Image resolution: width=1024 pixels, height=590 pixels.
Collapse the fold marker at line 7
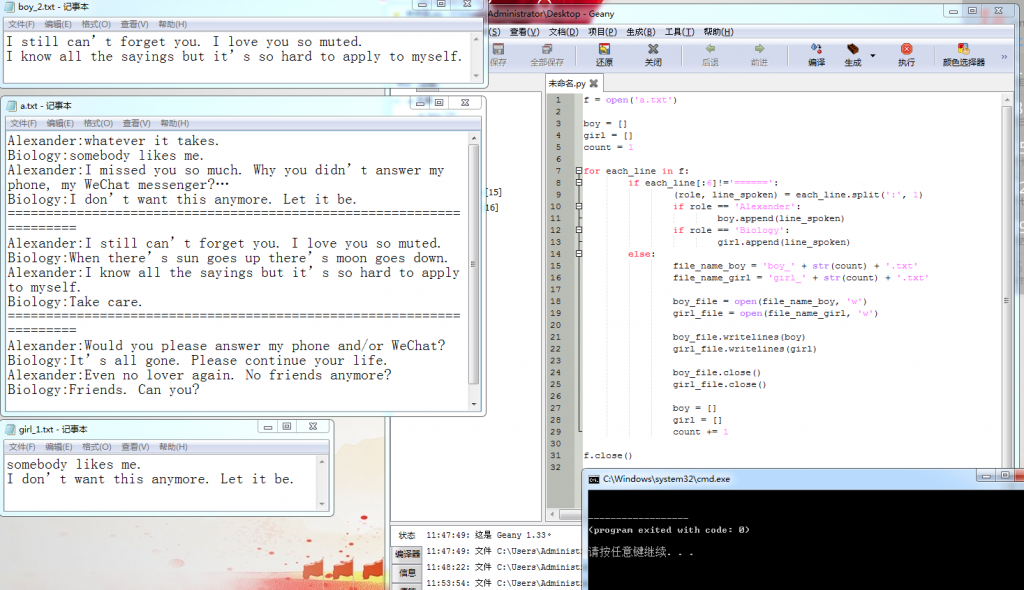tap(579, 171)
